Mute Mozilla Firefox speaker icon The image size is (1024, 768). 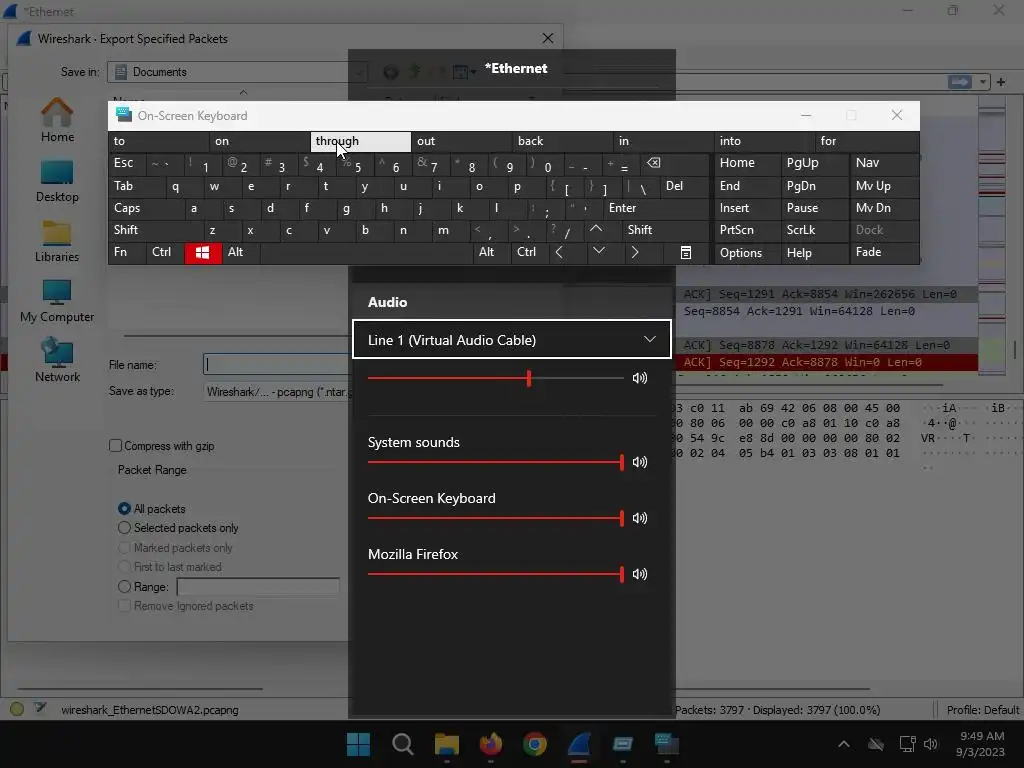(x=640, y=575)
